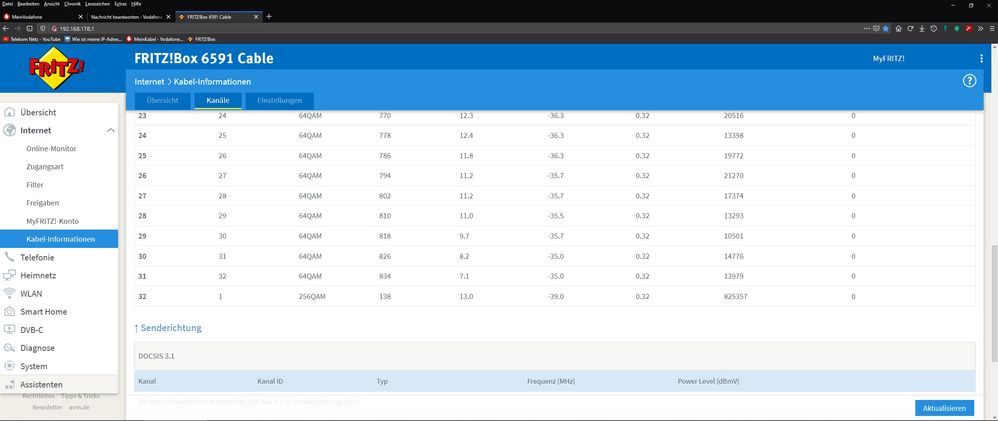This screenshot has height=421, width=998.
Task: Click the Senderichtung section heading
Action: tap(167, 328)
